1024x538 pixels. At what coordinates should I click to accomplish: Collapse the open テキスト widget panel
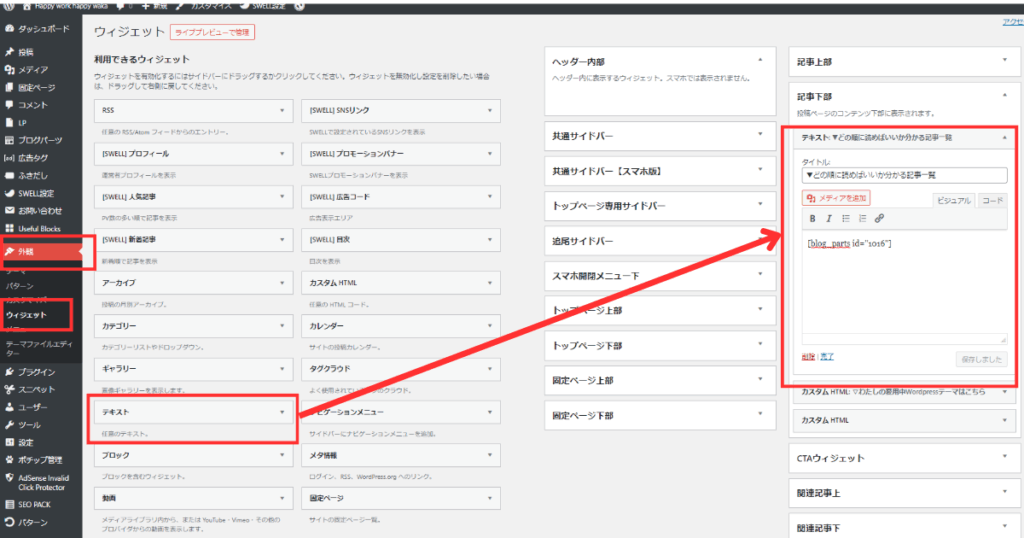(x=1004, y=137)
